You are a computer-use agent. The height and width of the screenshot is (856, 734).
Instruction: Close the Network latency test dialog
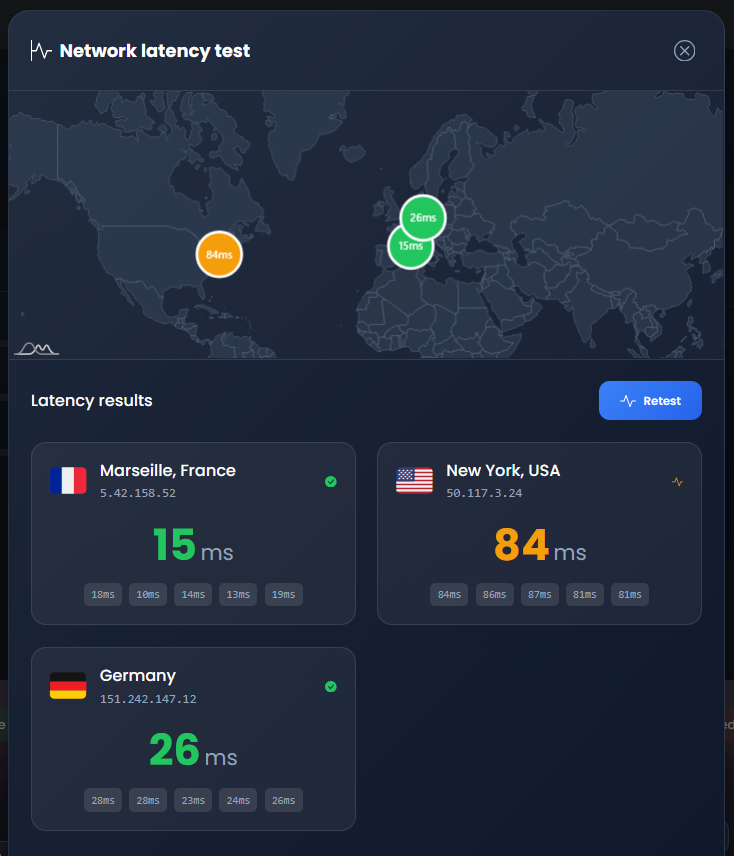[x=684, y=51]
